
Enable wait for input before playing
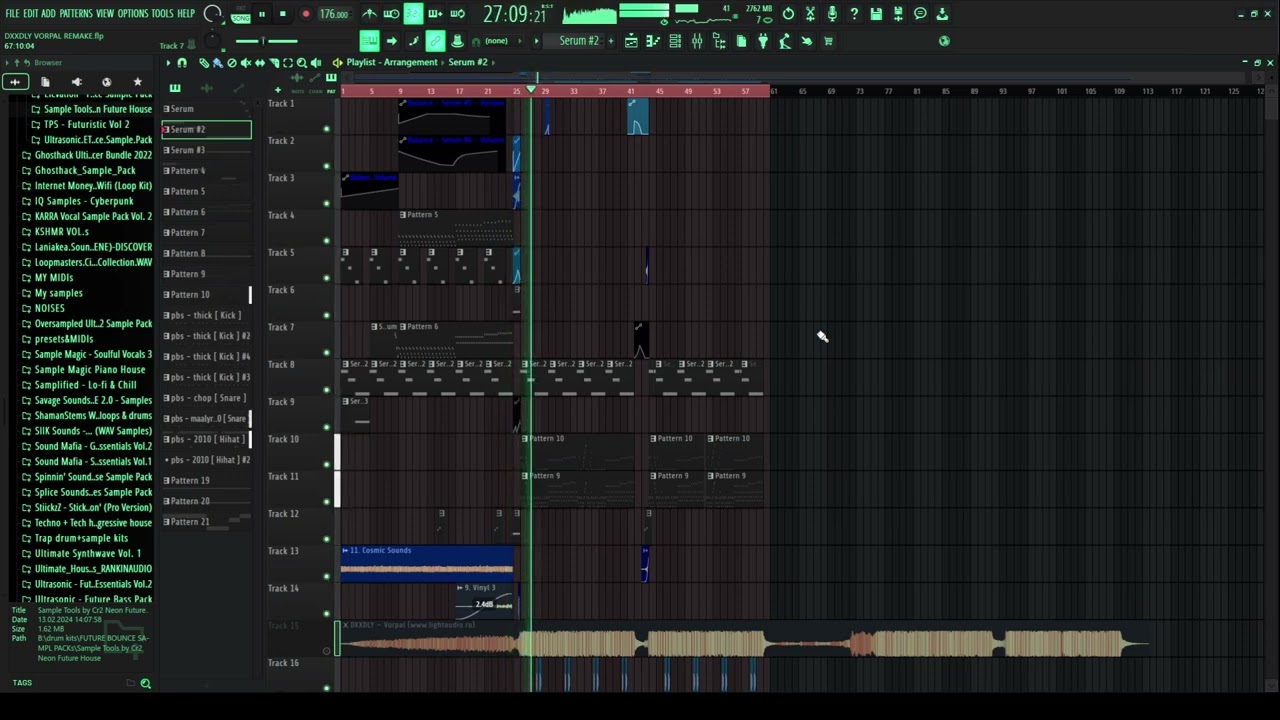pos(391,14)
